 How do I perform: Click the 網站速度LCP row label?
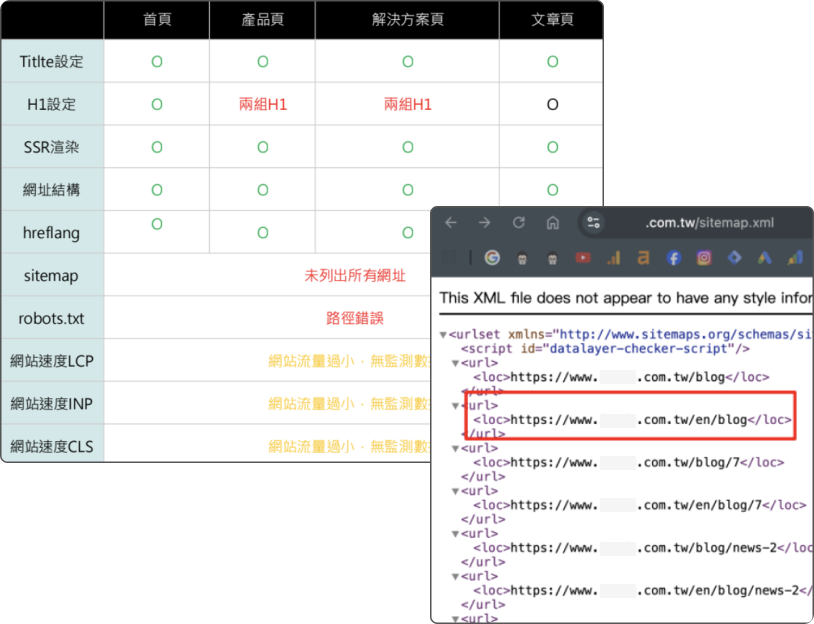point(52,361)
